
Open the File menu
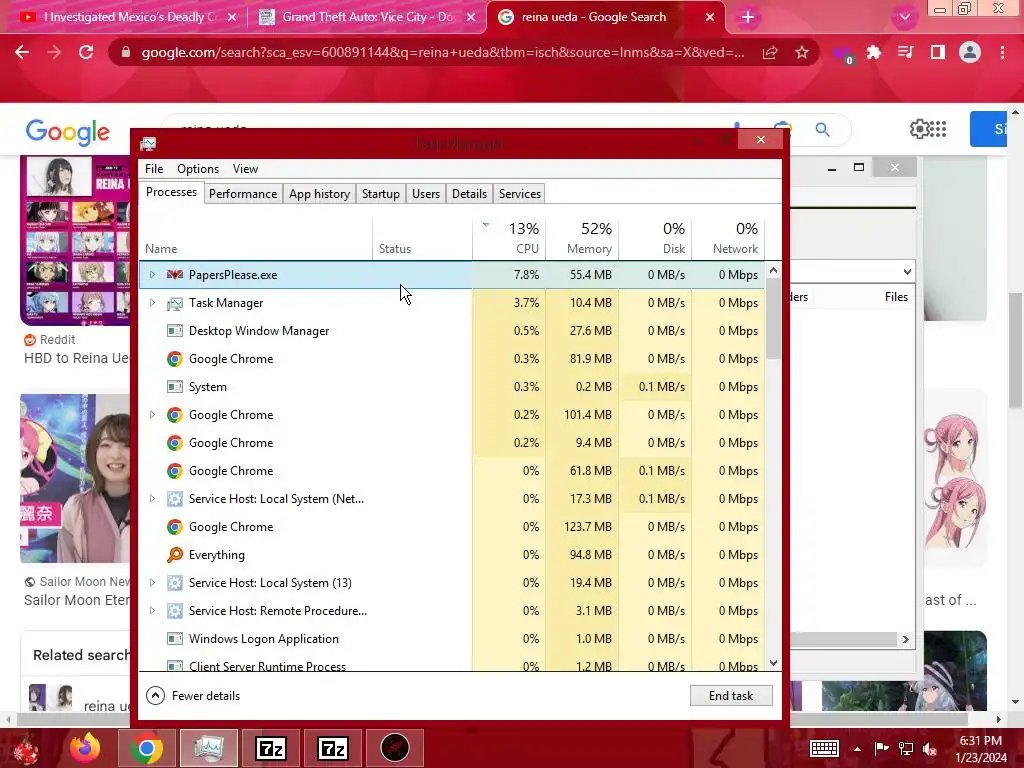click(x=154, y=168)
